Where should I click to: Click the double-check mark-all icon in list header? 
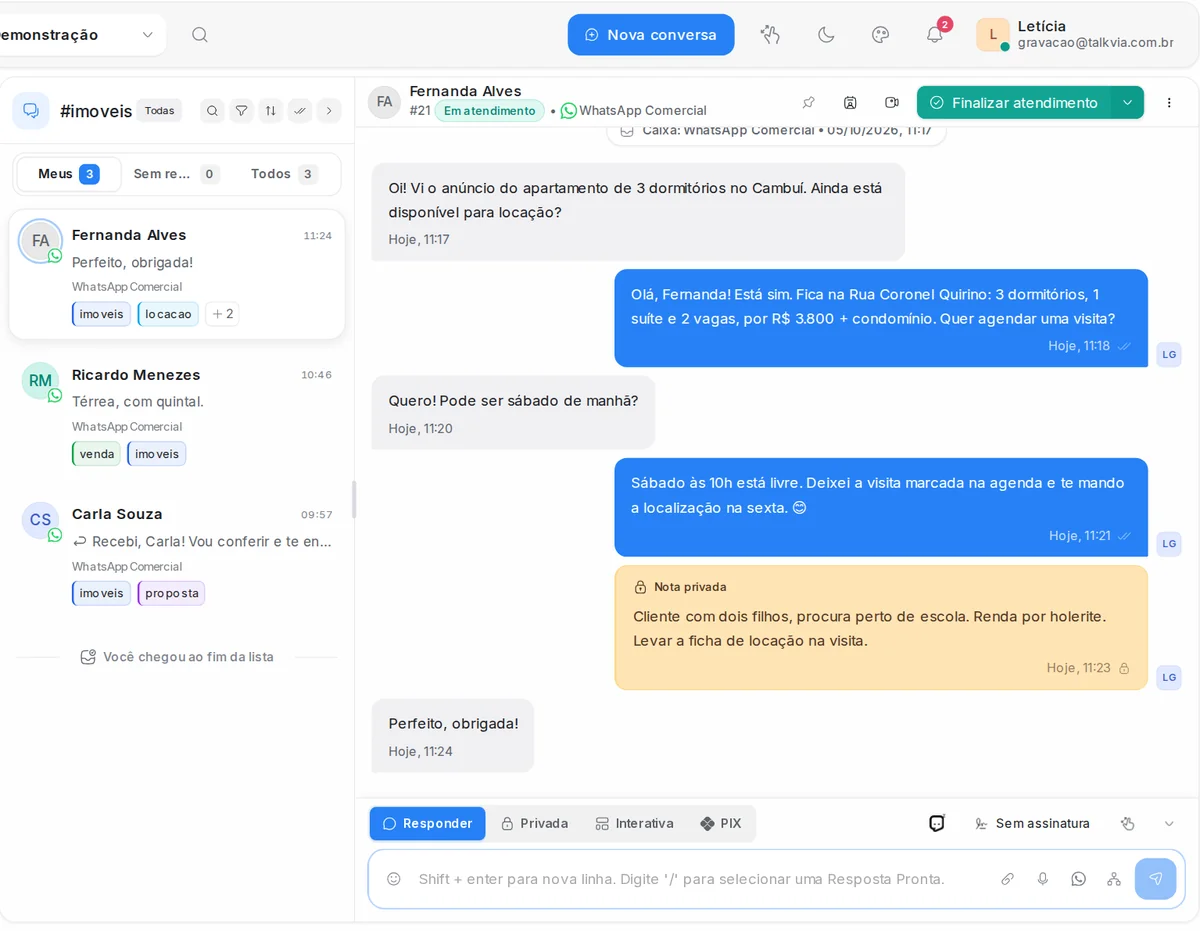pyautogui.click(x=300, y=111)
